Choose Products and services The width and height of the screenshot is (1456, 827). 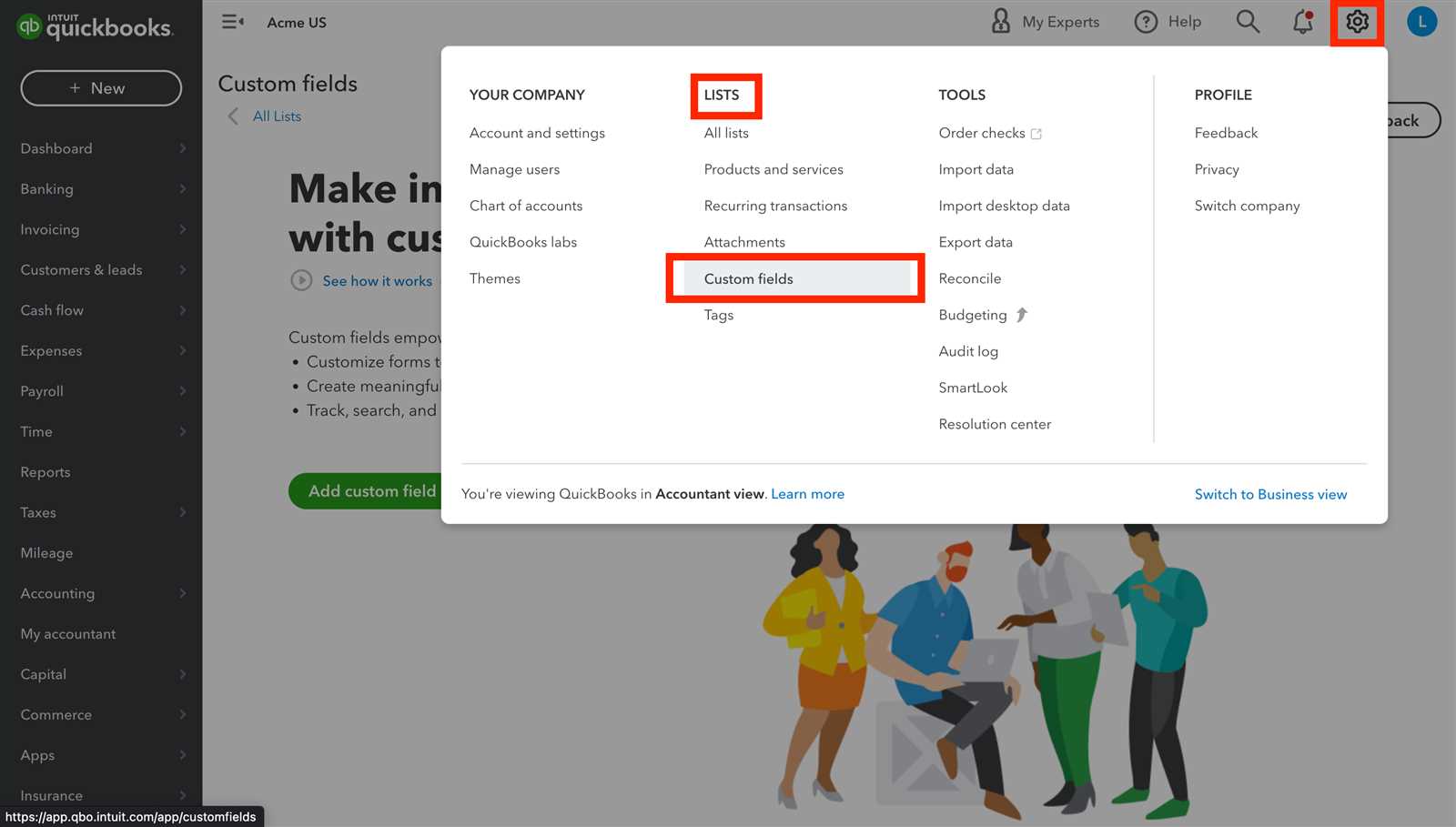[773, 169]
